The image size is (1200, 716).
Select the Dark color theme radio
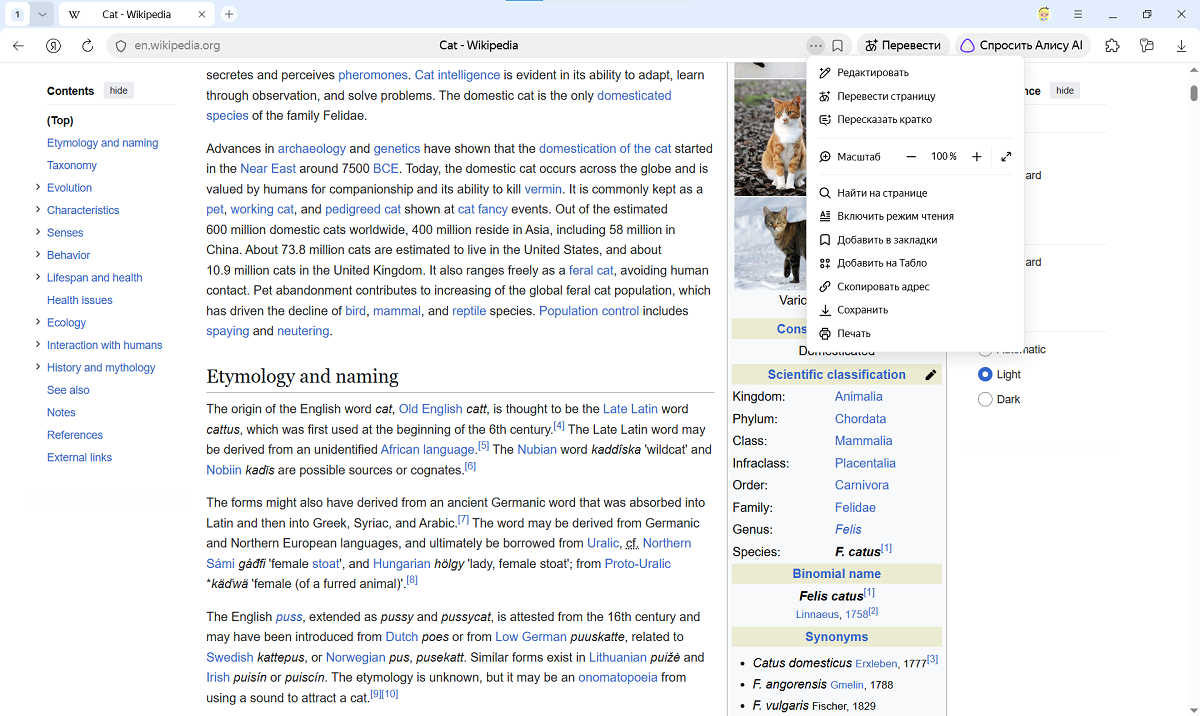click(985, 399)
